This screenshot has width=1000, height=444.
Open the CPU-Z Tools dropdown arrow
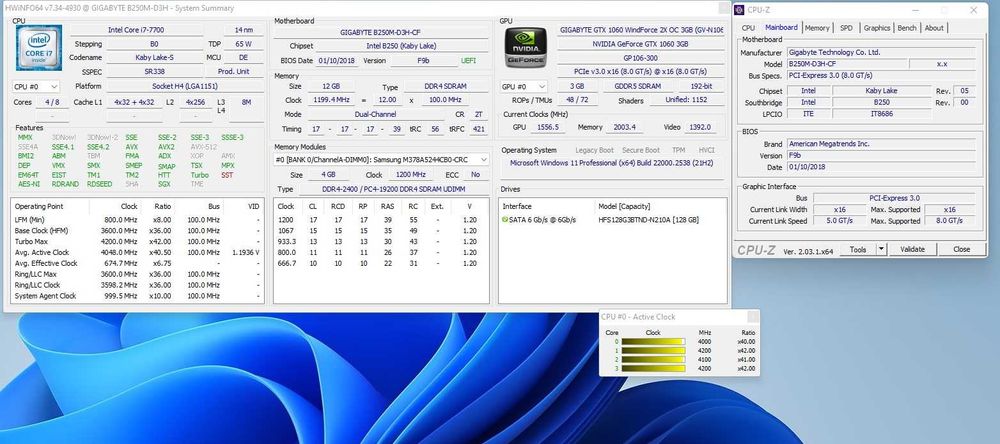pyautogui.click(x=881, y=249)
